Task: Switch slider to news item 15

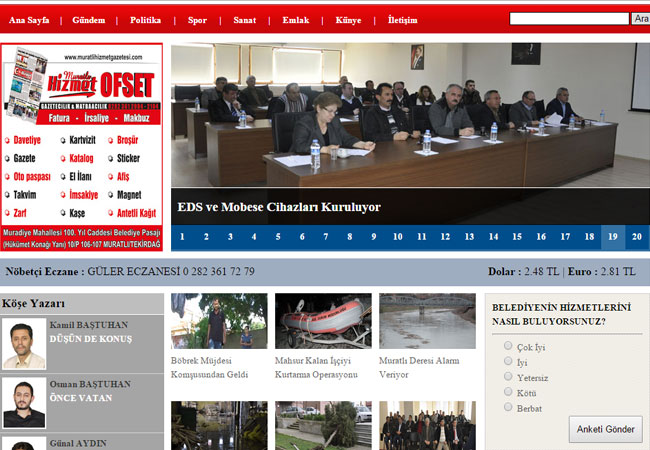Action: [517, 237]
